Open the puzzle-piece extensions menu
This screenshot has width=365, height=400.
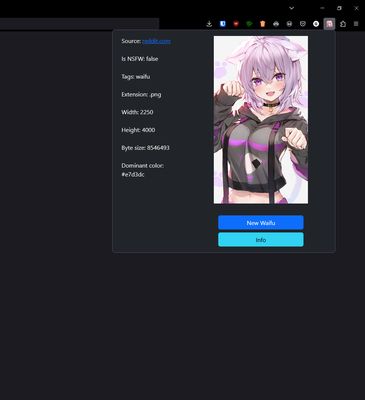point(343,24)
